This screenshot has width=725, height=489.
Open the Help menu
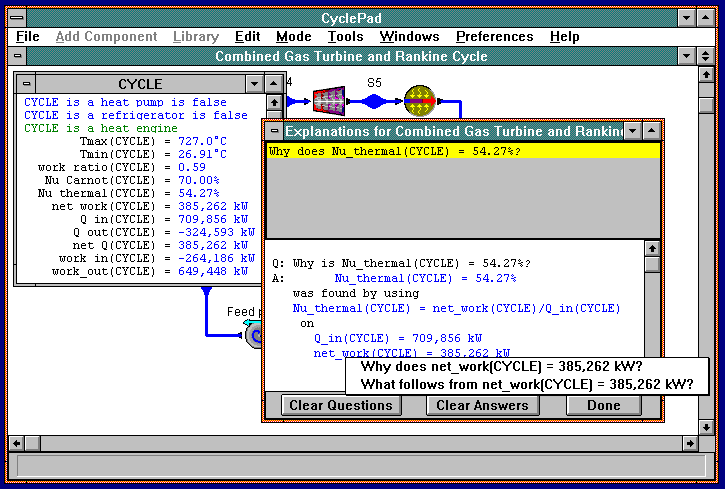[x=565, y=37]
